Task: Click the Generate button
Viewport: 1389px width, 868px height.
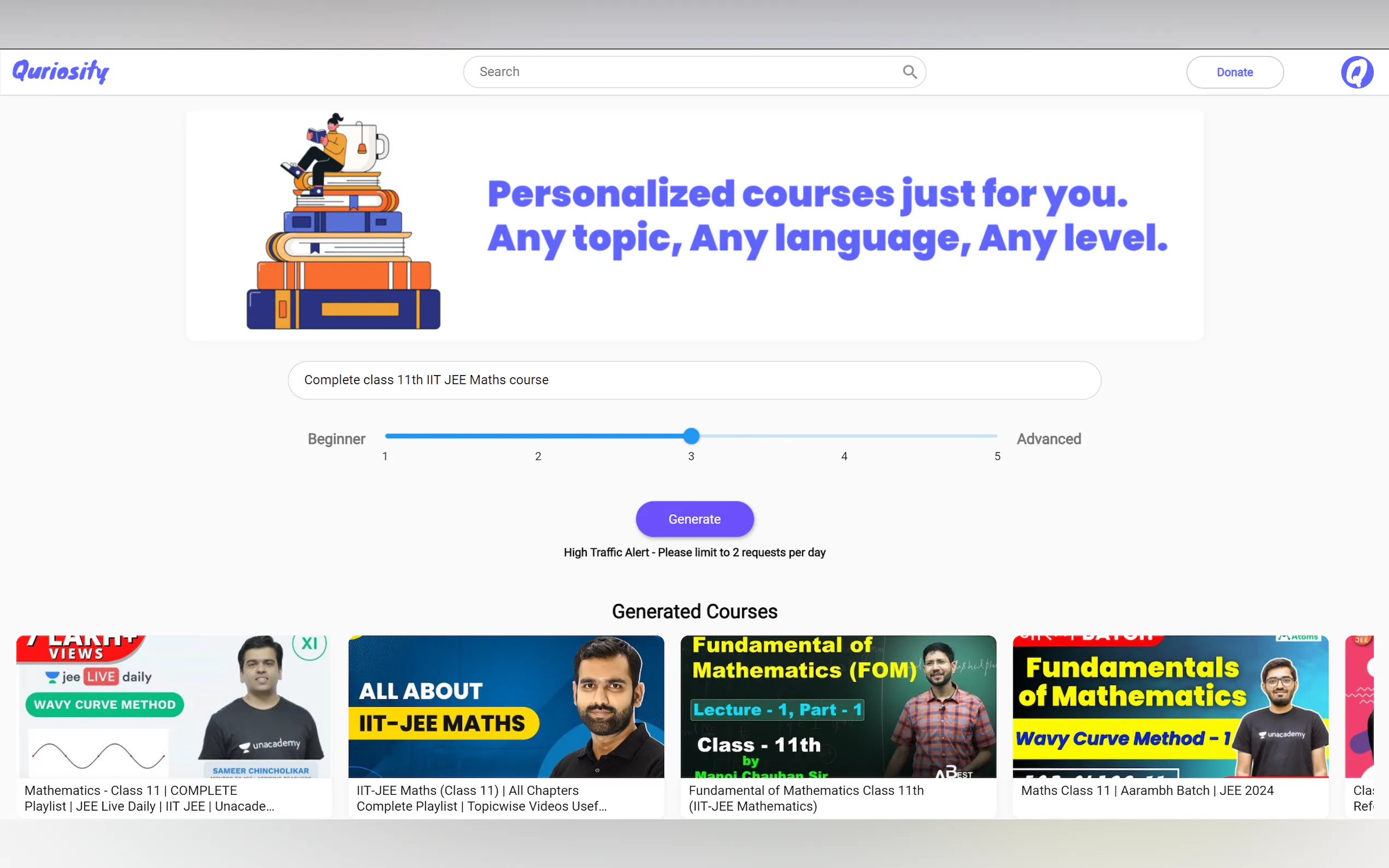Action: (694, 519)
